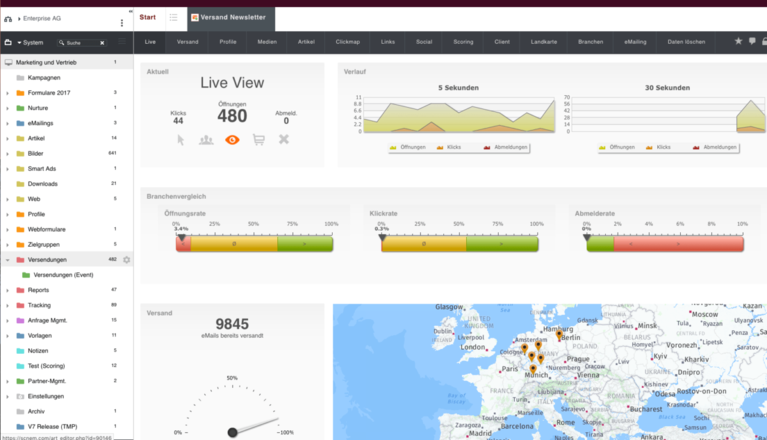Image resolution: width=767 pixels, height=440 pixels.
Task: Toggle Öffnungen legend in 5 Sekunden chart
Action: 408,147
